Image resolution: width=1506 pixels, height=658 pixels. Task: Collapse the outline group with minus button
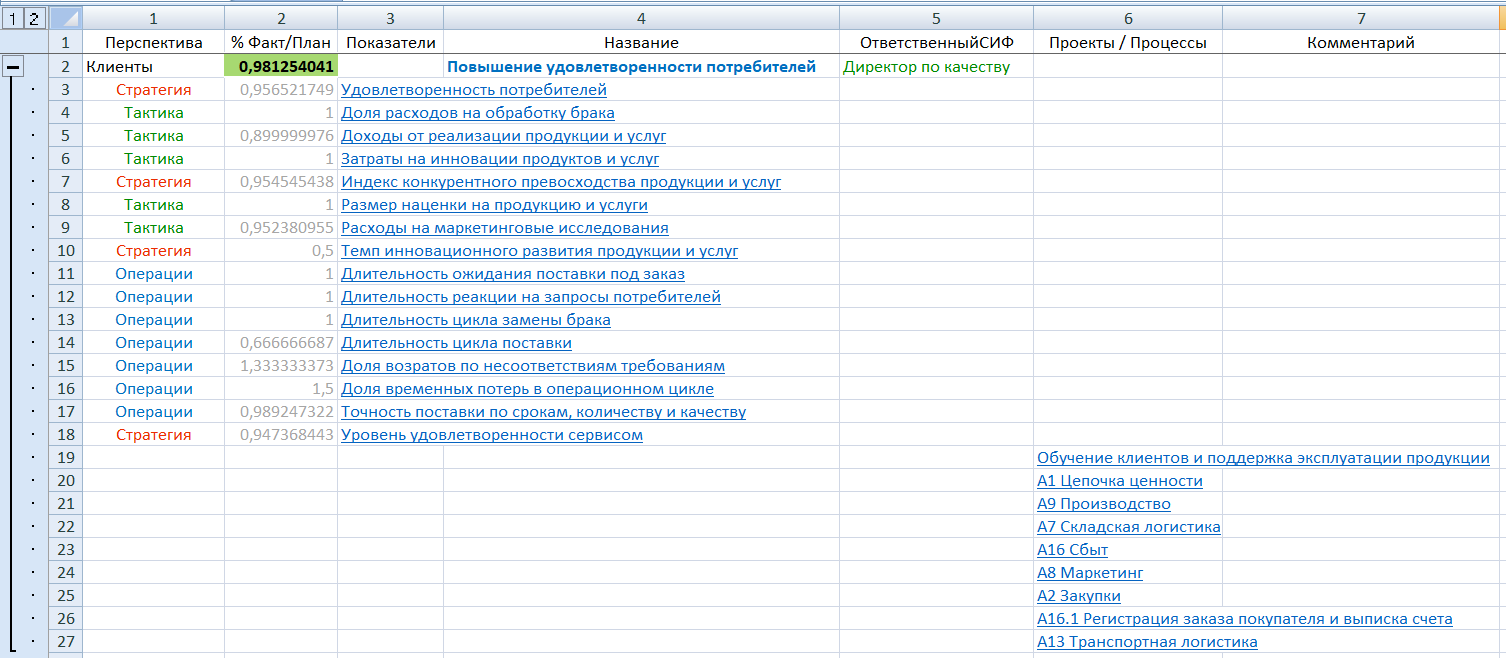click(x=13, y=67)
